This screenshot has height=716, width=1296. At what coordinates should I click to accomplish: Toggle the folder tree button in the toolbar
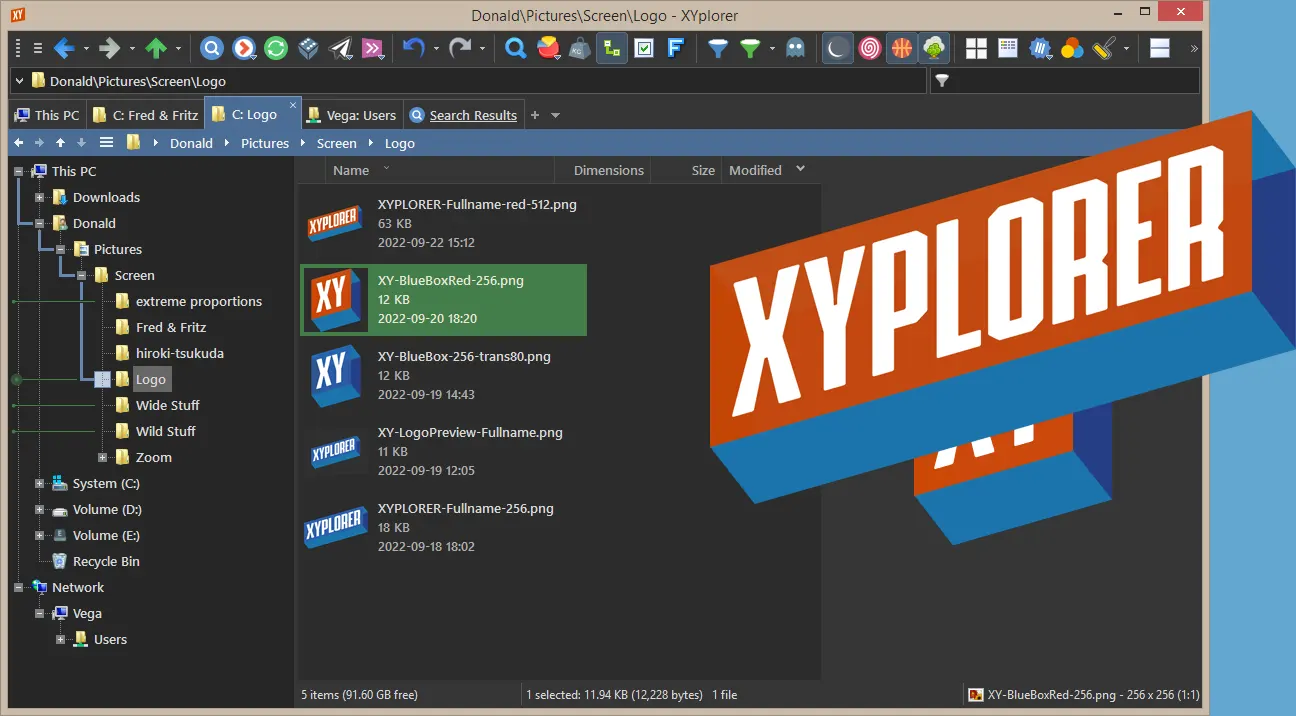tap(612, 48)
